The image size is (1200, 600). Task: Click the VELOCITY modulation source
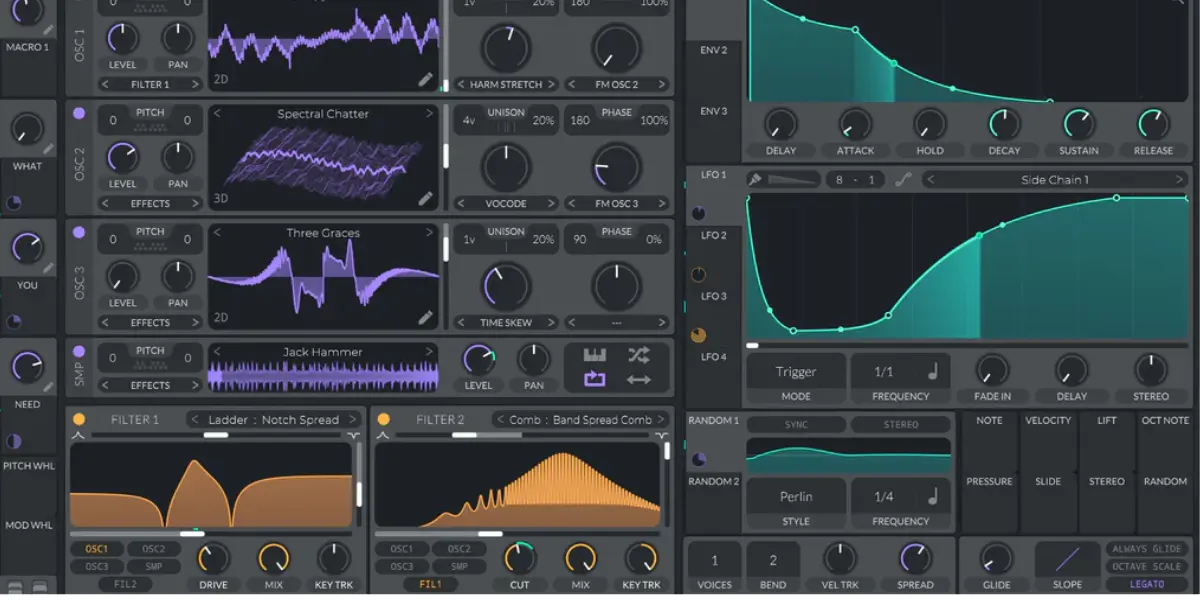pos(1048,421)
